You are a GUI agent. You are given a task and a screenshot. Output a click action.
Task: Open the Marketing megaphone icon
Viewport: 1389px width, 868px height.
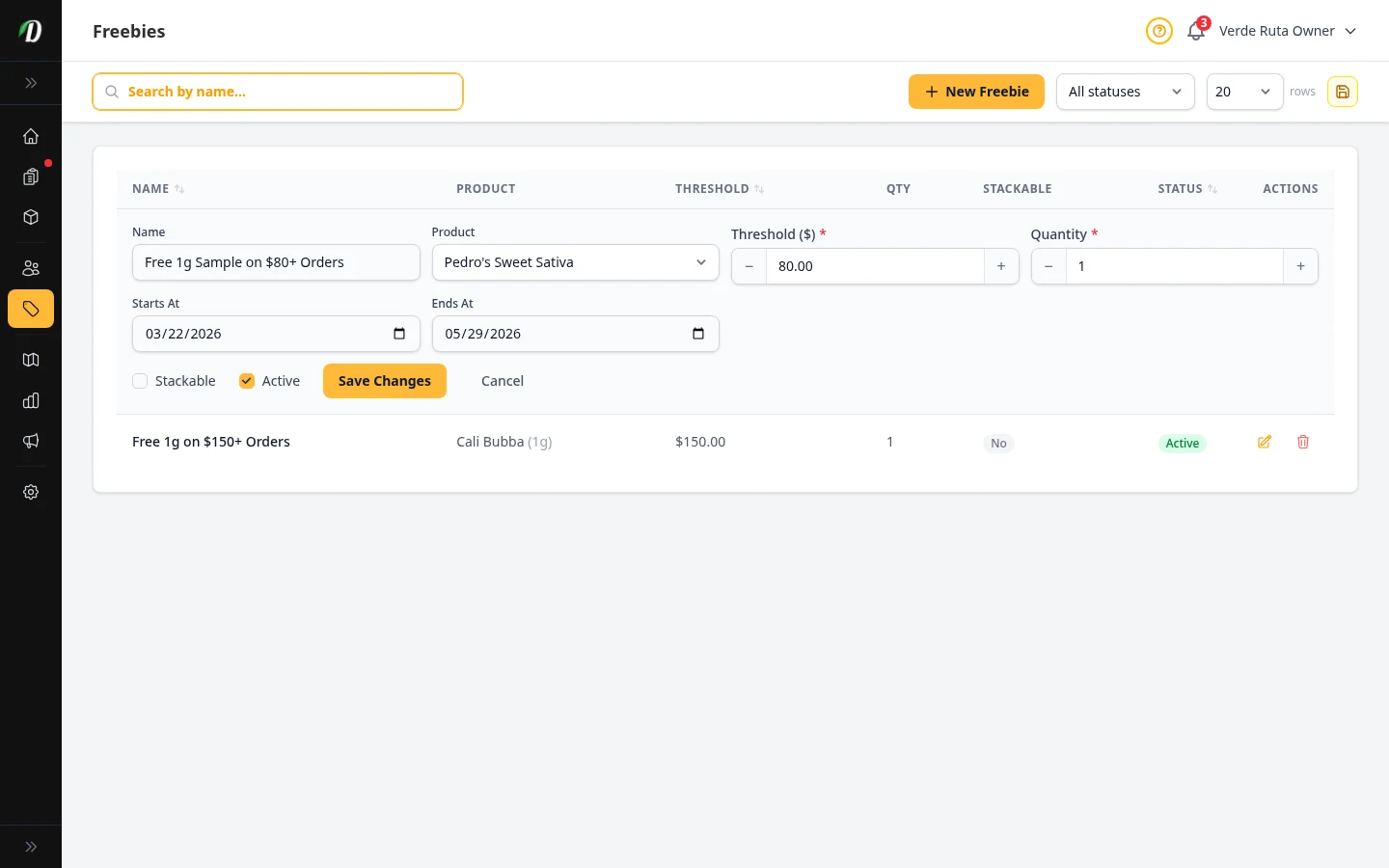click(31, 441)
